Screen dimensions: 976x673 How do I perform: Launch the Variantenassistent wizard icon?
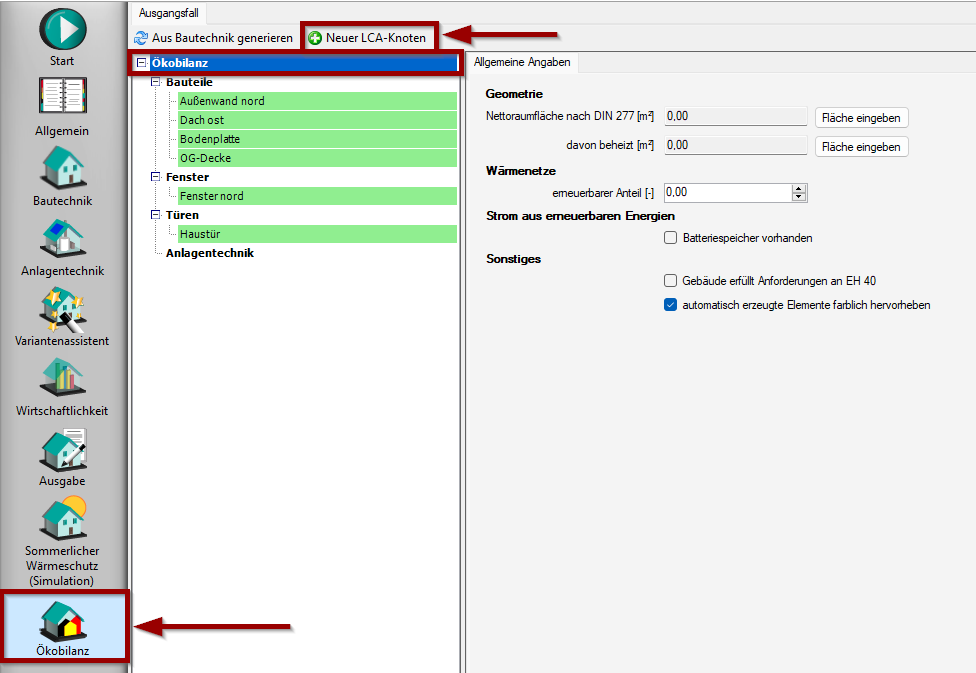point(62,309)
